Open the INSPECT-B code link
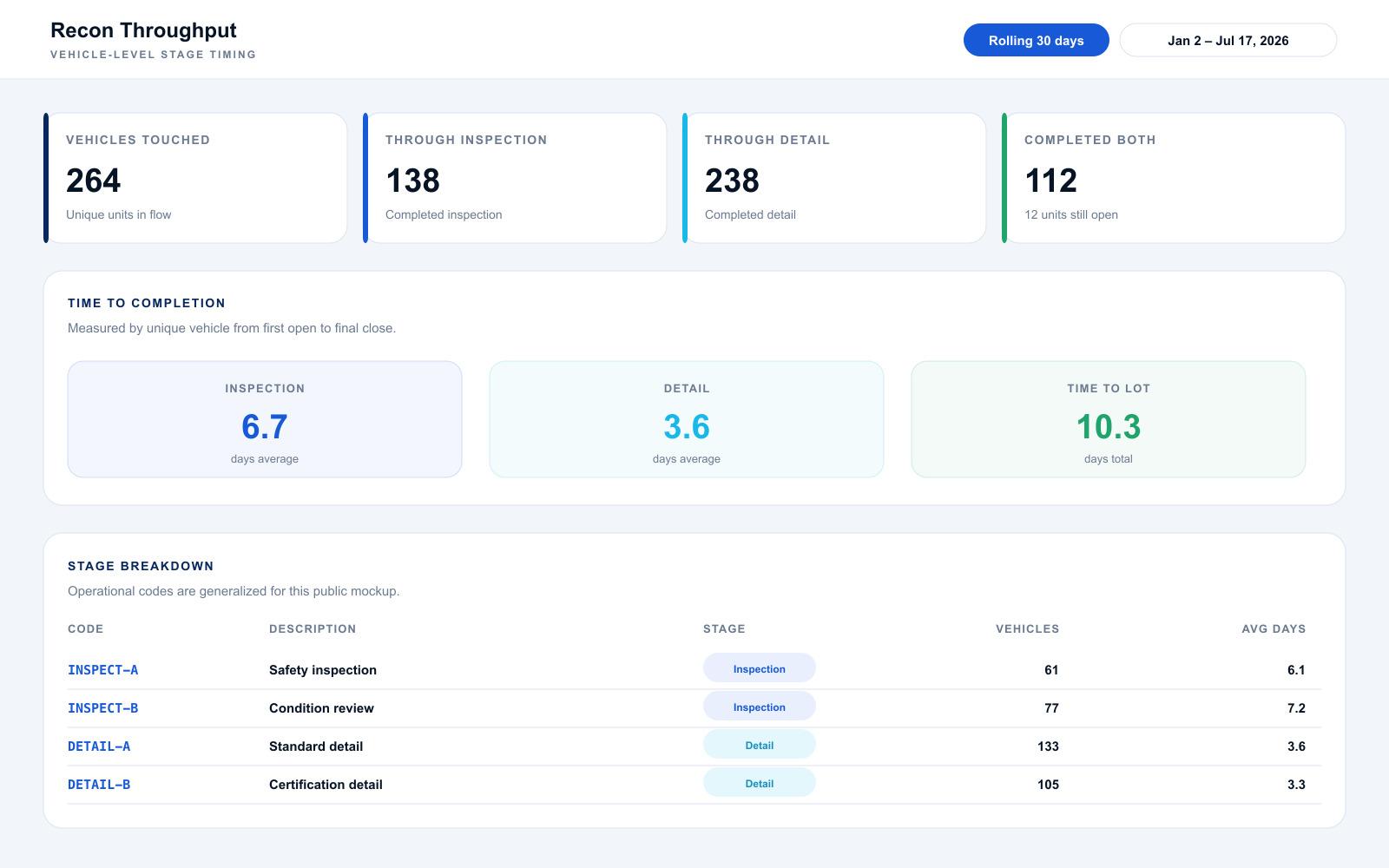The image size is (1389, 868). [102, 708]
